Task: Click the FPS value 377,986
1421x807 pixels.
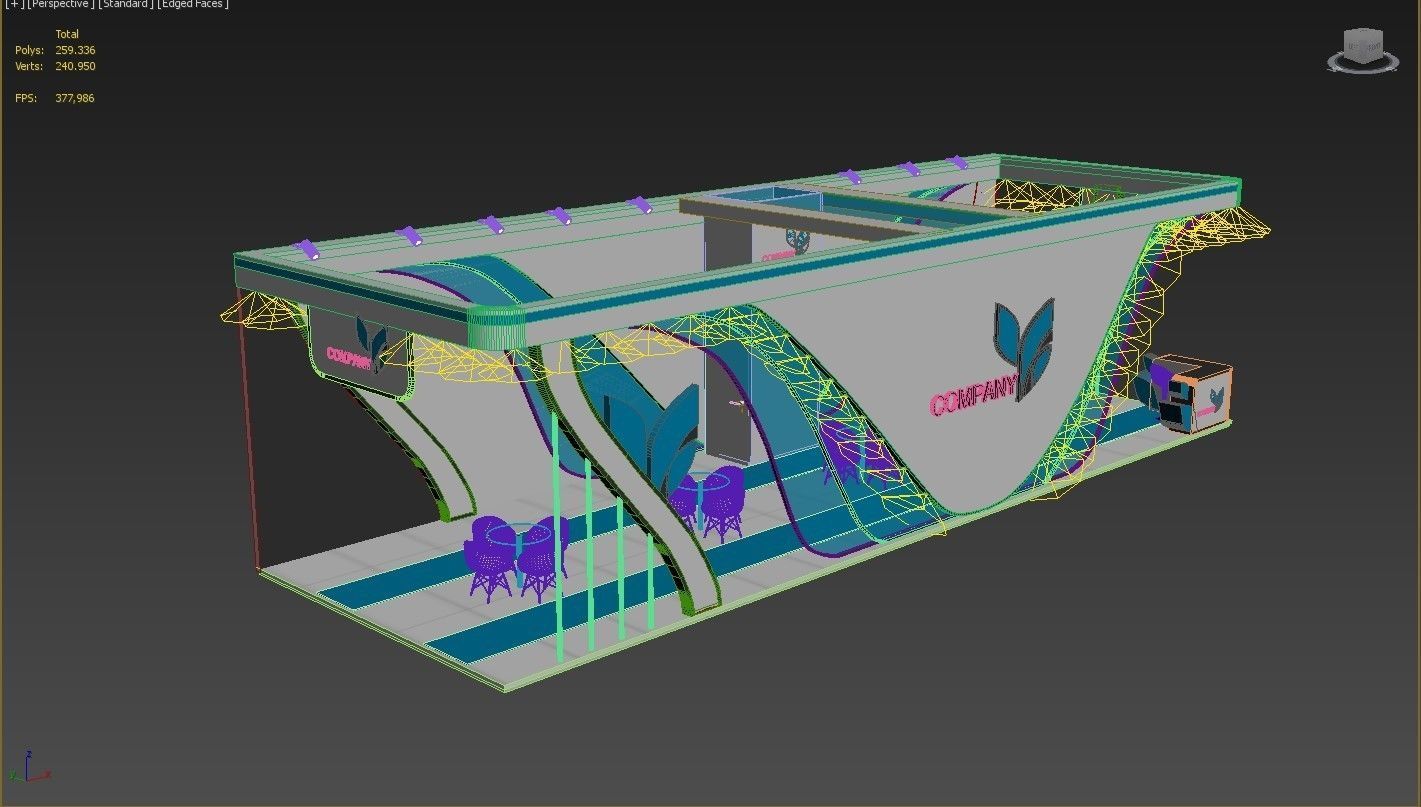Action: [x=75, y=98]
